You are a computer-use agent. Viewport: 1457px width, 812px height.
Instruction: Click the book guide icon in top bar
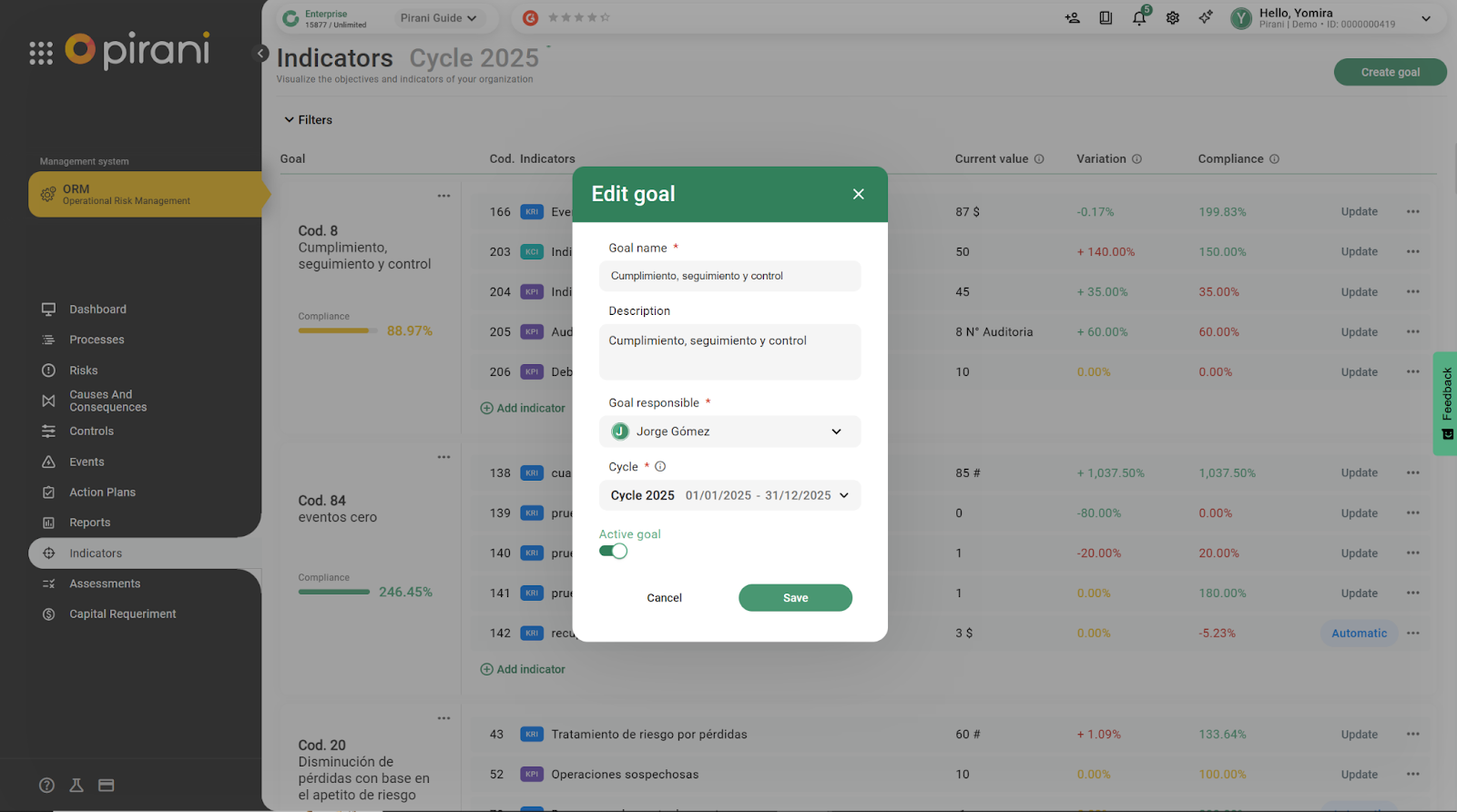[1105, 18]
